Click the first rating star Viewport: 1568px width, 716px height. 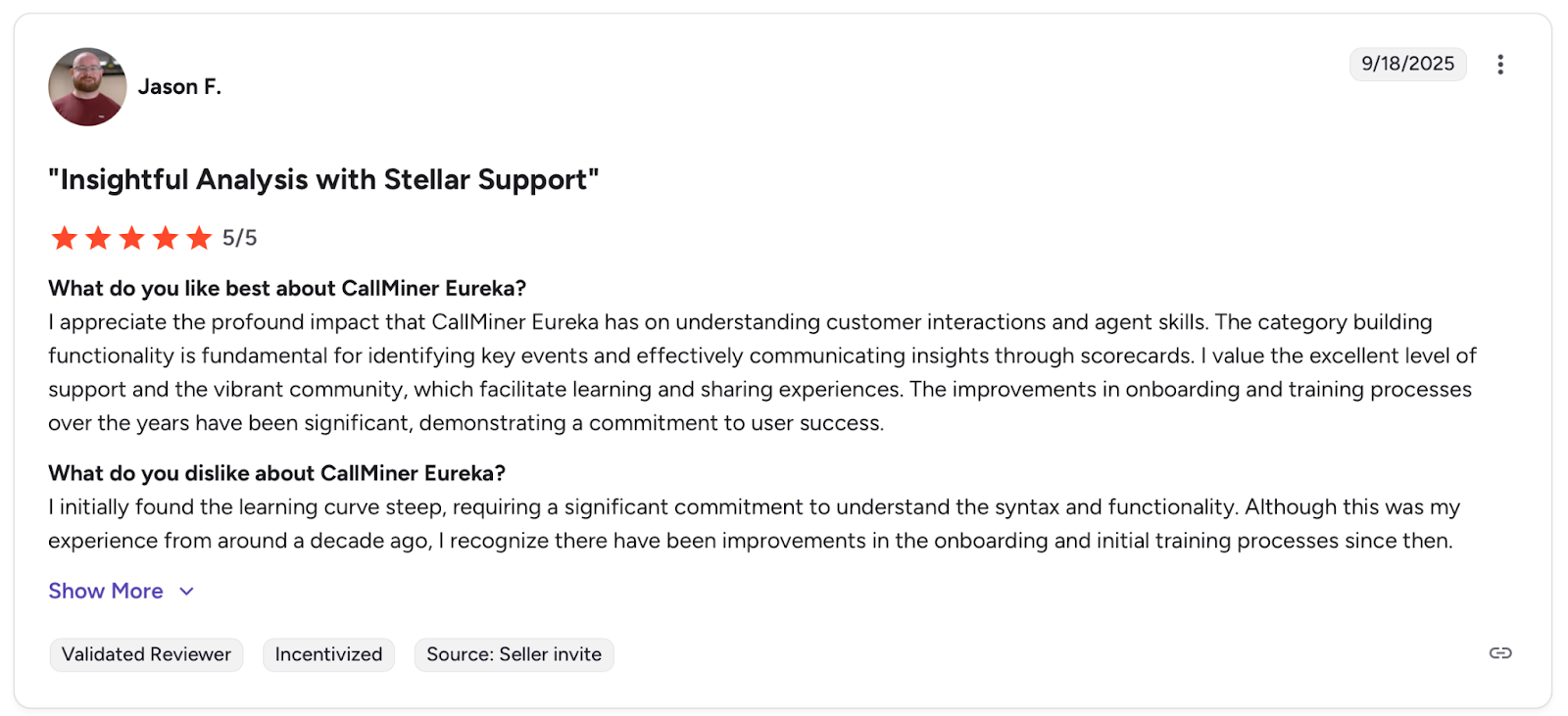[65, 238]
